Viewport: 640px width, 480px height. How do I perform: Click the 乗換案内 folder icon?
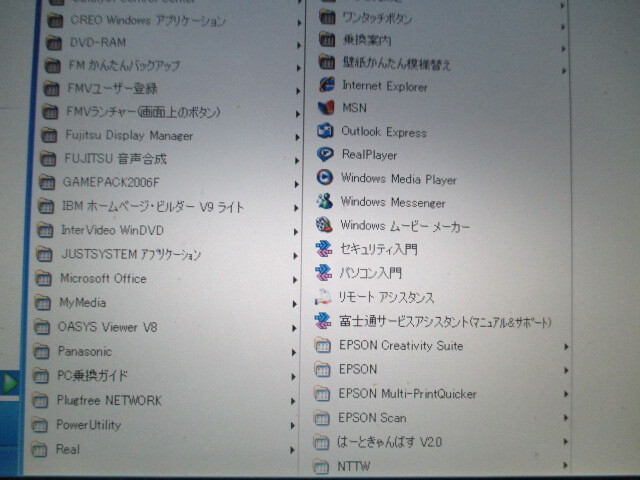point(327,39)
